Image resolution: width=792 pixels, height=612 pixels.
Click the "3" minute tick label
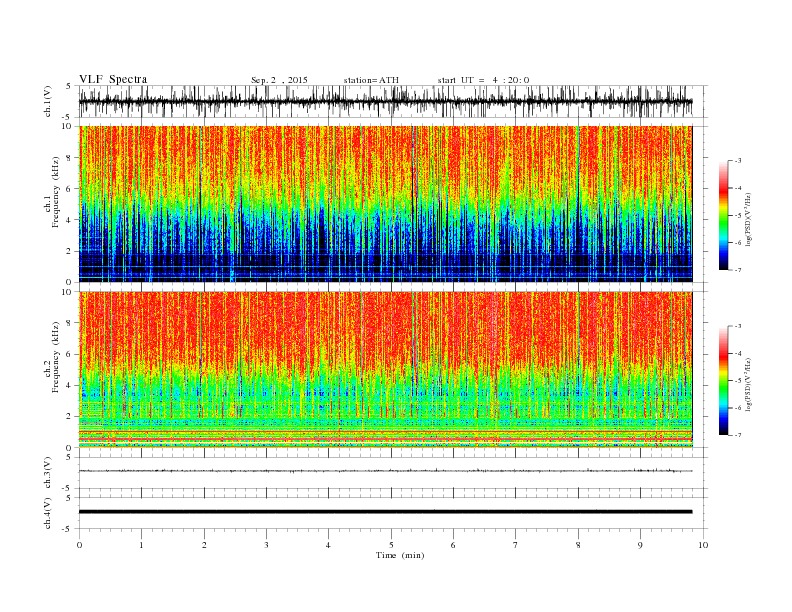(x=266, y=545)
